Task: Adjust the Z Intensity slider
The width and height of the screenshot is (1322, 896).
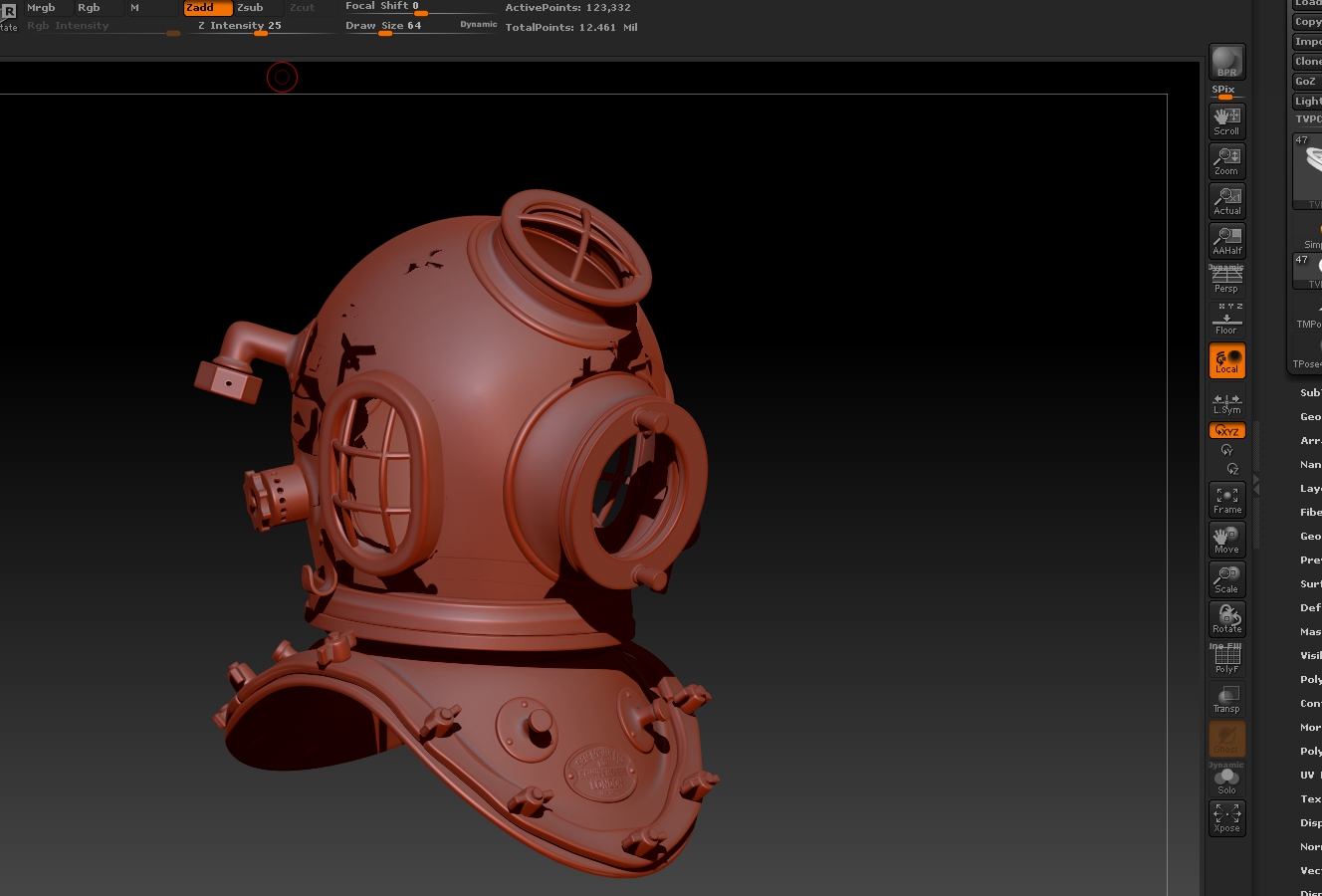Action: click(x=261, y=27)
